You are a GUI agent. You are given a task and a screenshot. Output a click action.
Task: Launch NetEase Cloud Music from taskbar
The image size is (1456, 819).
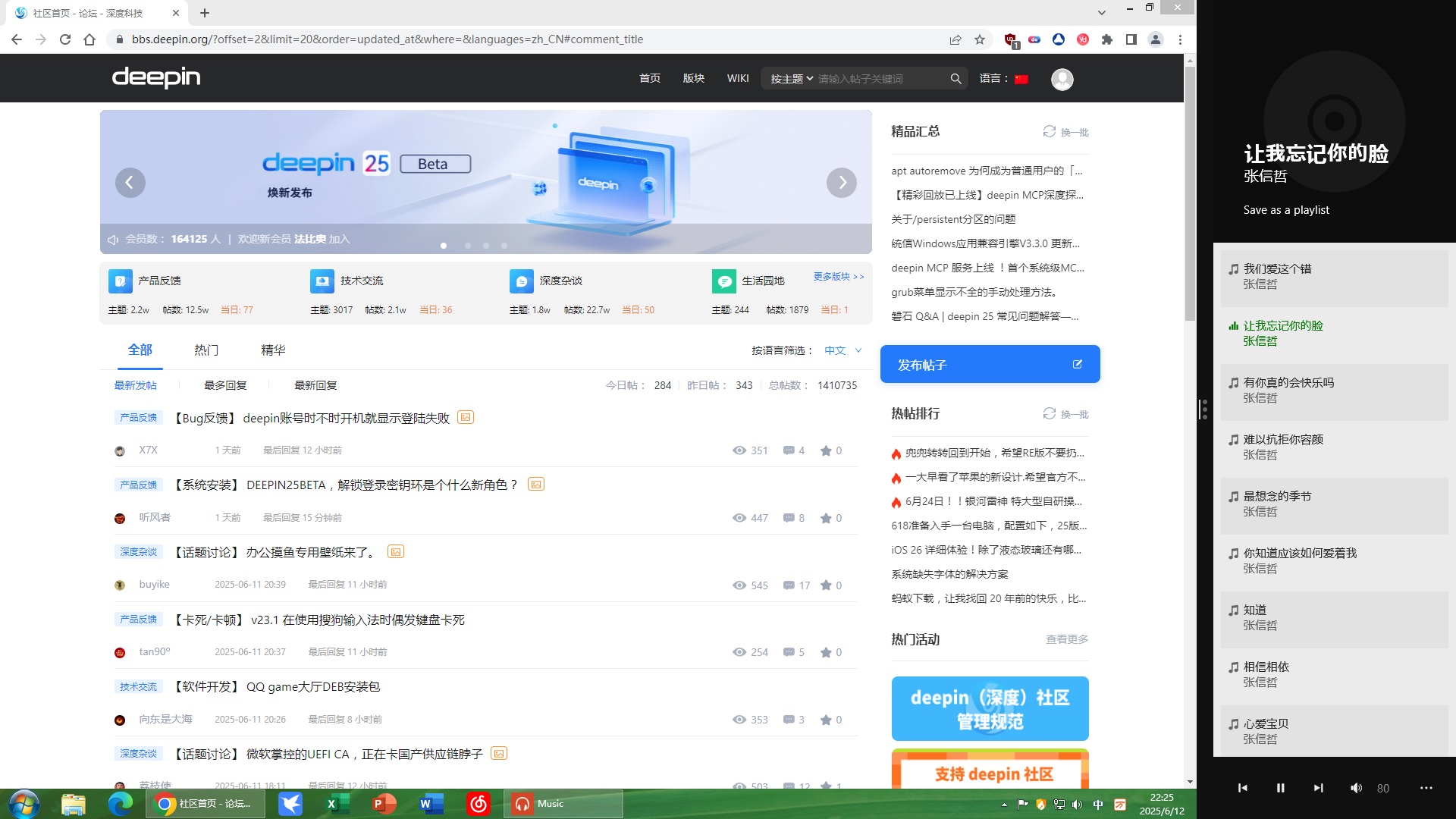point(479,804)
